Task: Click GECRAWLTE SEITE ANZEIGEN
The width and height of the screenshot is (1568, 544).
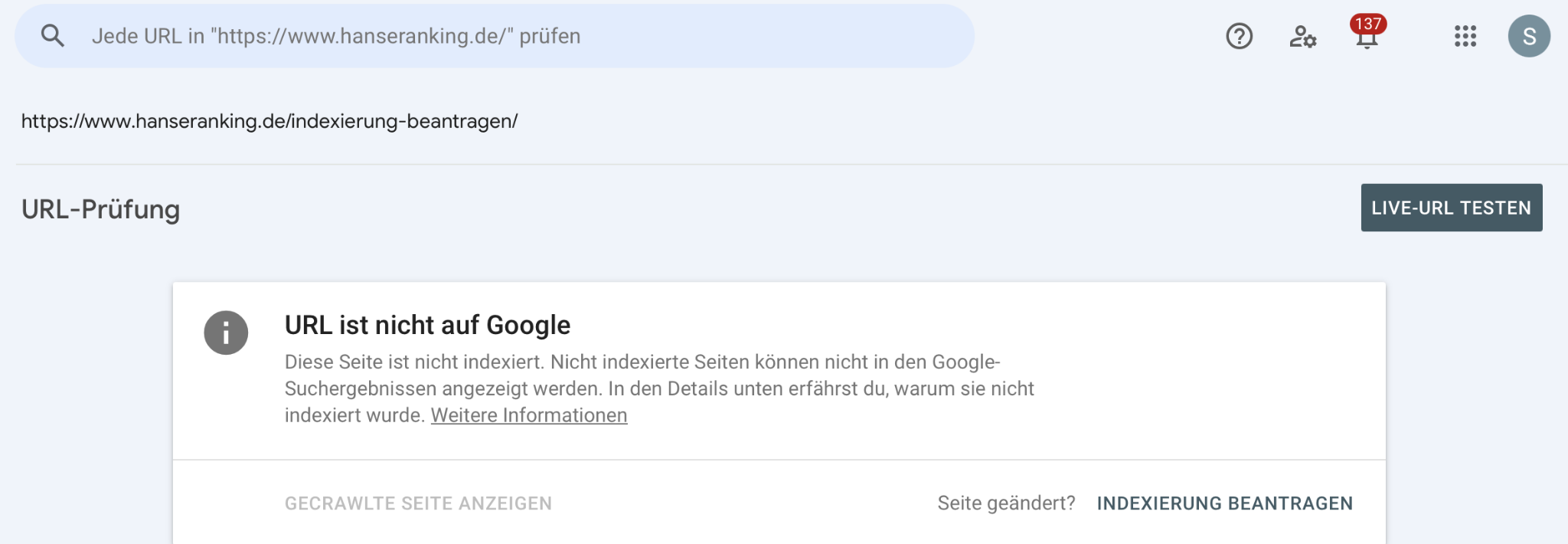Action: pyautogui.click(x=418, y=503)
